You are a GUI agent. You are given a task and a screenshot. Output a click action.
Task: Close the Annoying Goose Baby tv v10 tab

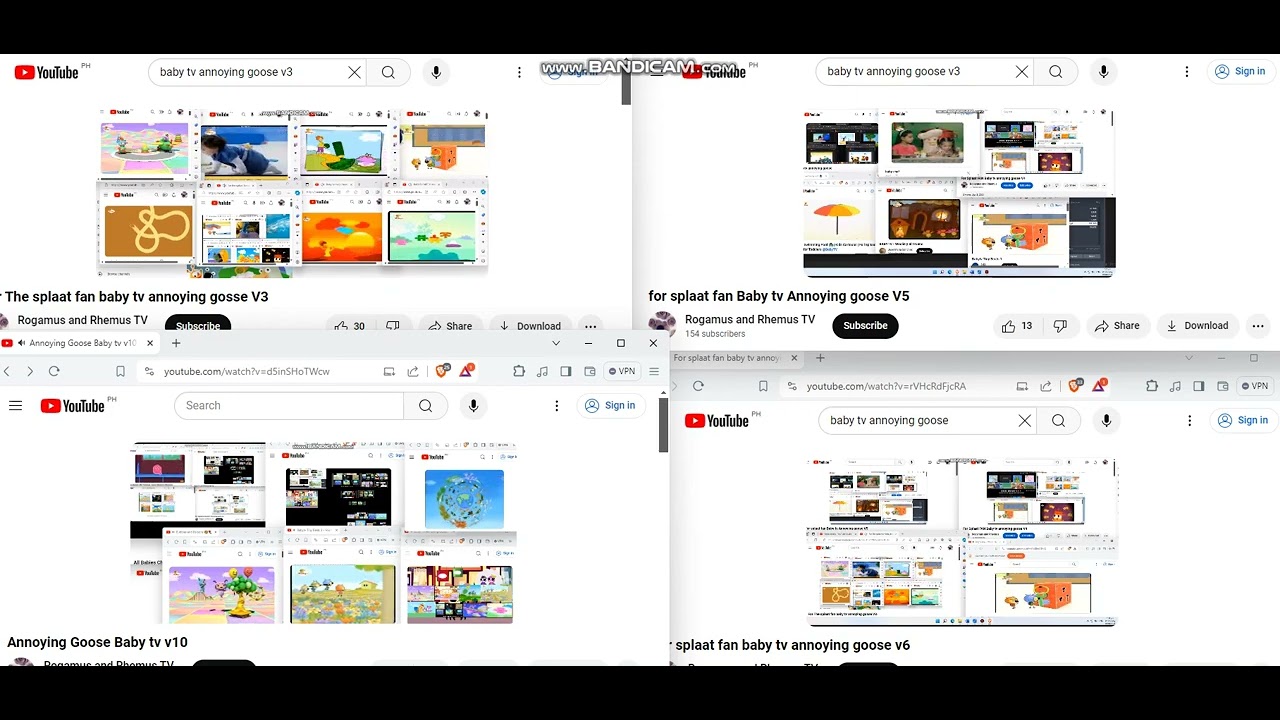click(150, 343)
